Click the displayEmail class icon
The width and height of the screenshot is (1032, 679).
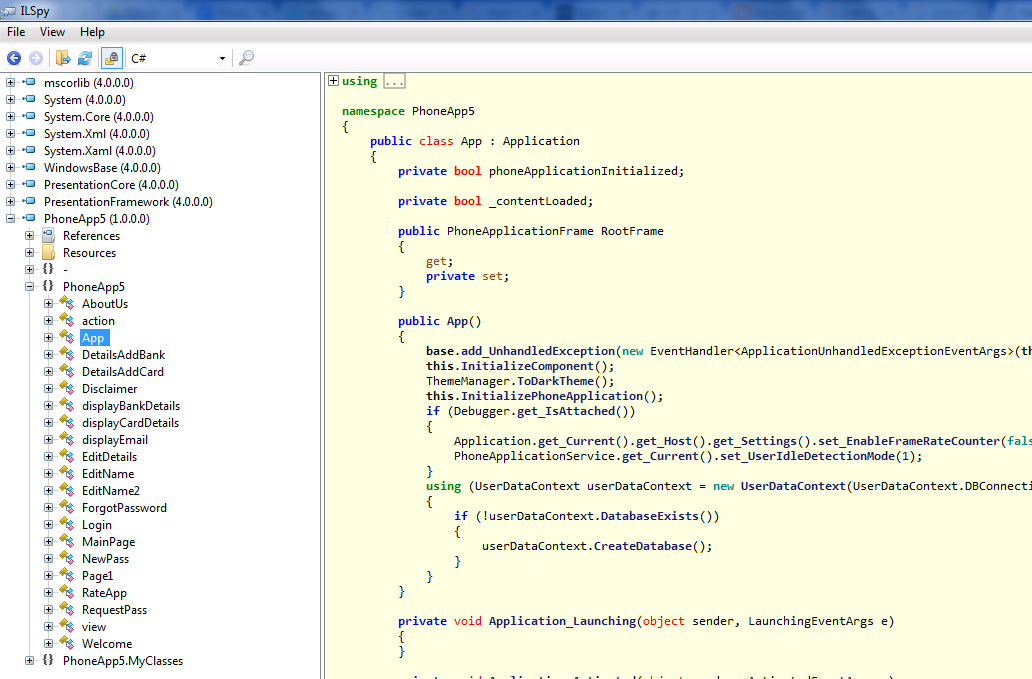click(x=67, y=440)
